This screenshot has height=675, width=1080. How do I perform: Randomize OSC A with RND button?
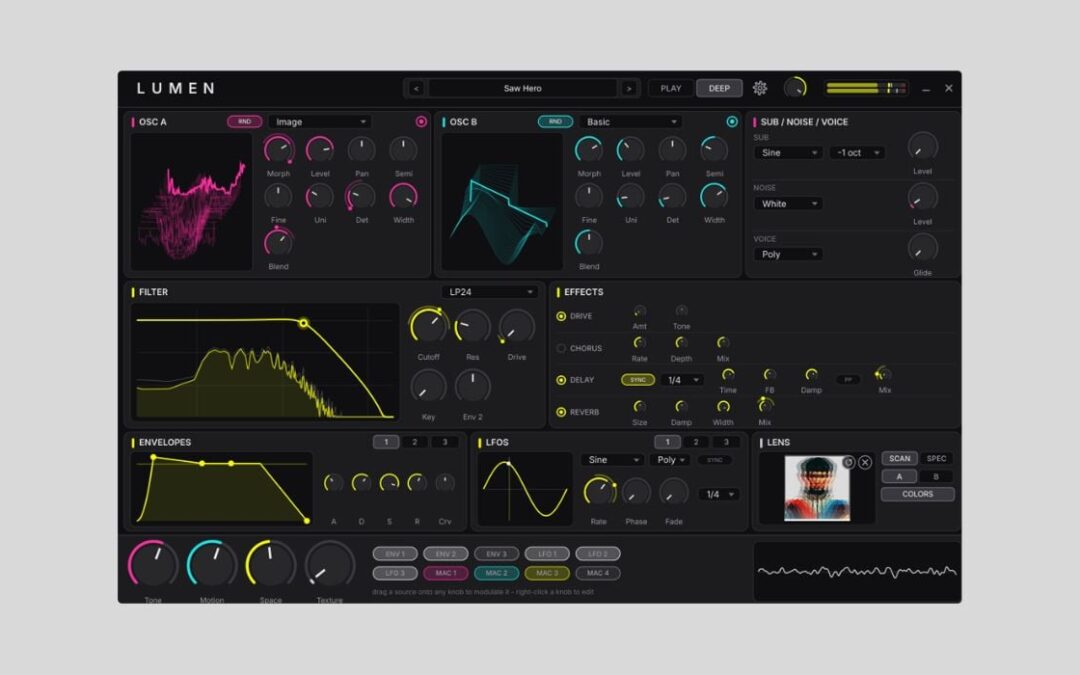(x=245, y=121)
